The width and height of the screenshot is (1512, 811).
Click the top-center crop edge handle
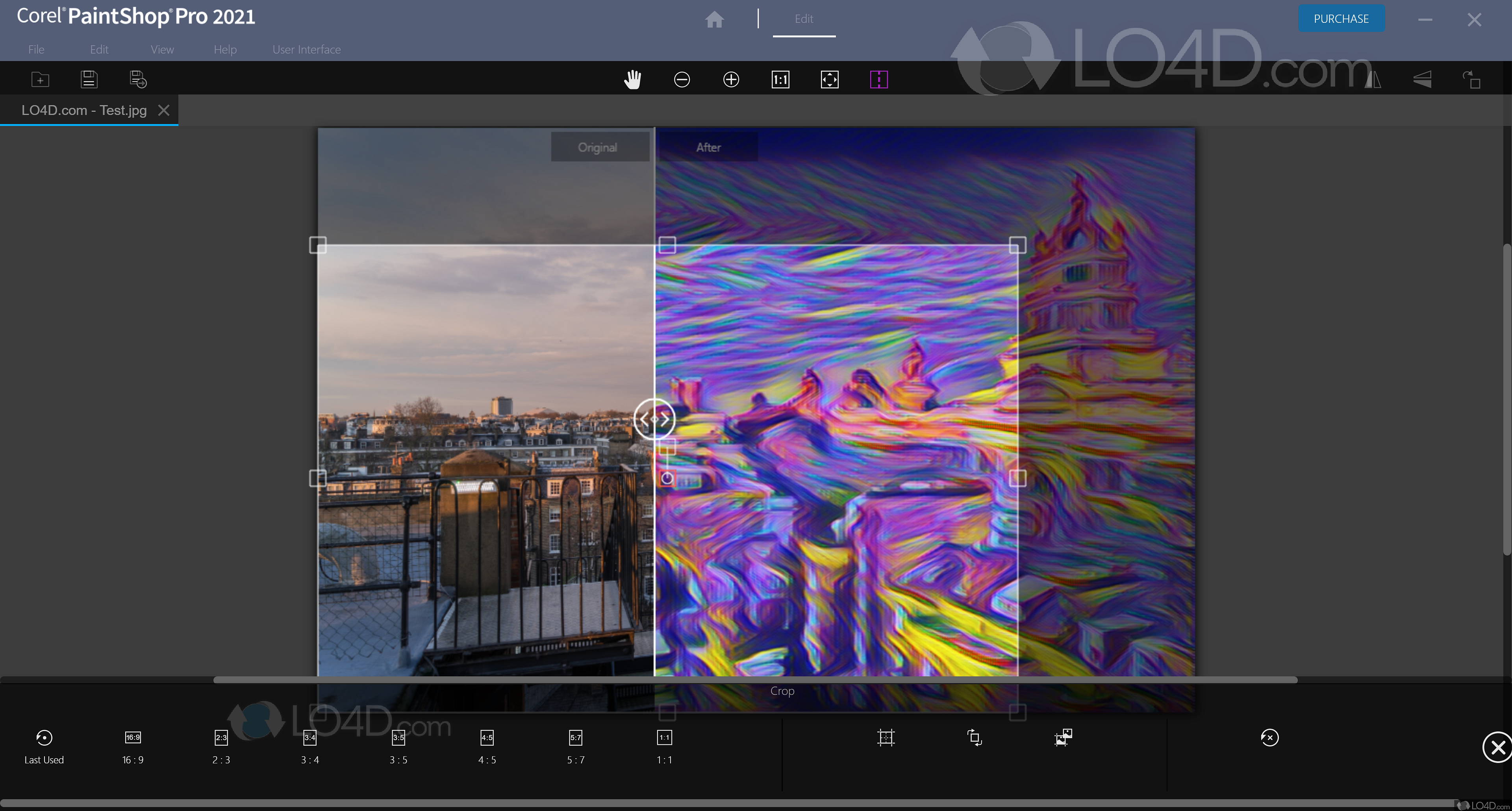pos(667,245)
